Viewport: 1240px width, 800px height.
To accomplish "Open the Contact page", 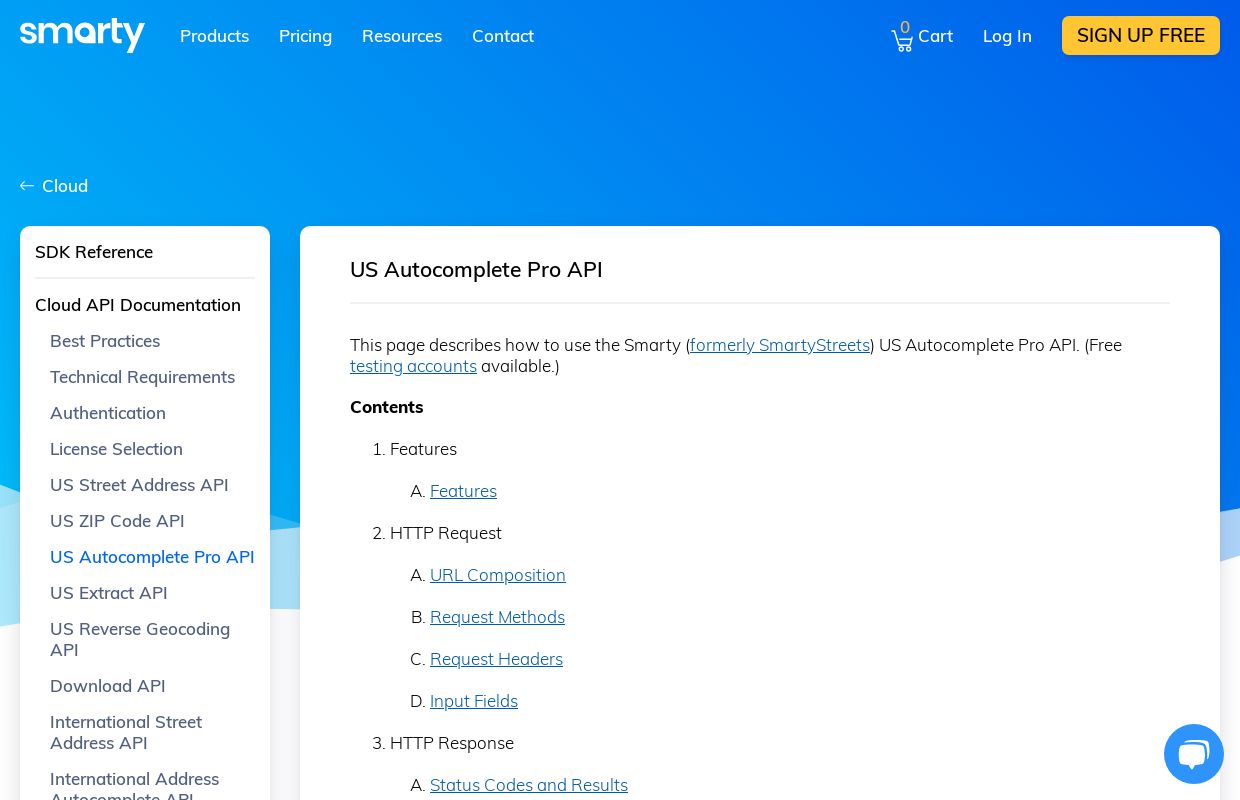I will pyautogui.click(x=503, y=36).
